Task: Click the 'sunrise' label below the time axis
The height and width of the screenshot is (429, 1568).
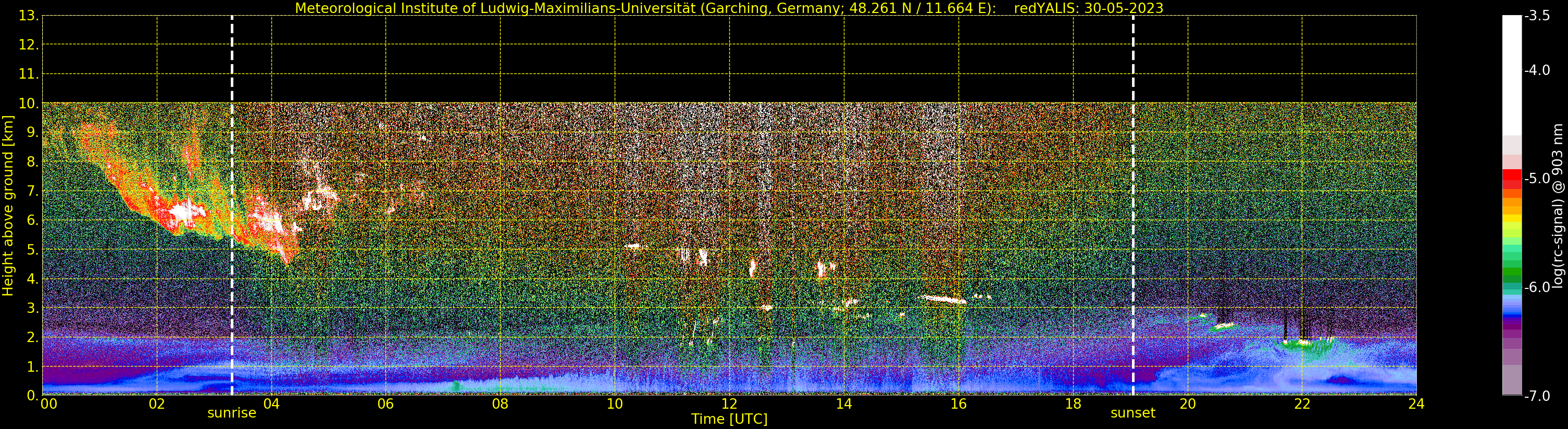Action: (x=232, y=413)
